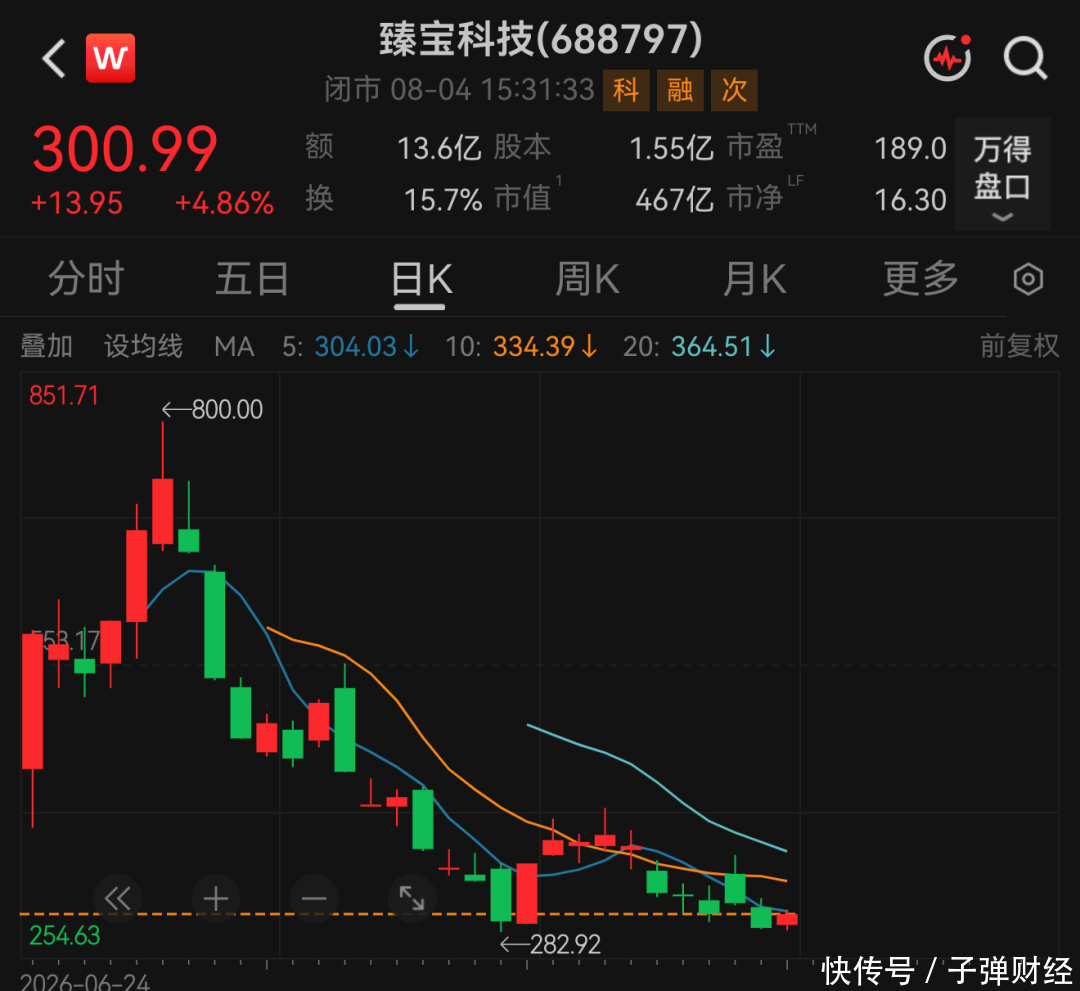
Task: Zoom out chart with minus icon
Action: pyautogui.click(x=314, y=899)
